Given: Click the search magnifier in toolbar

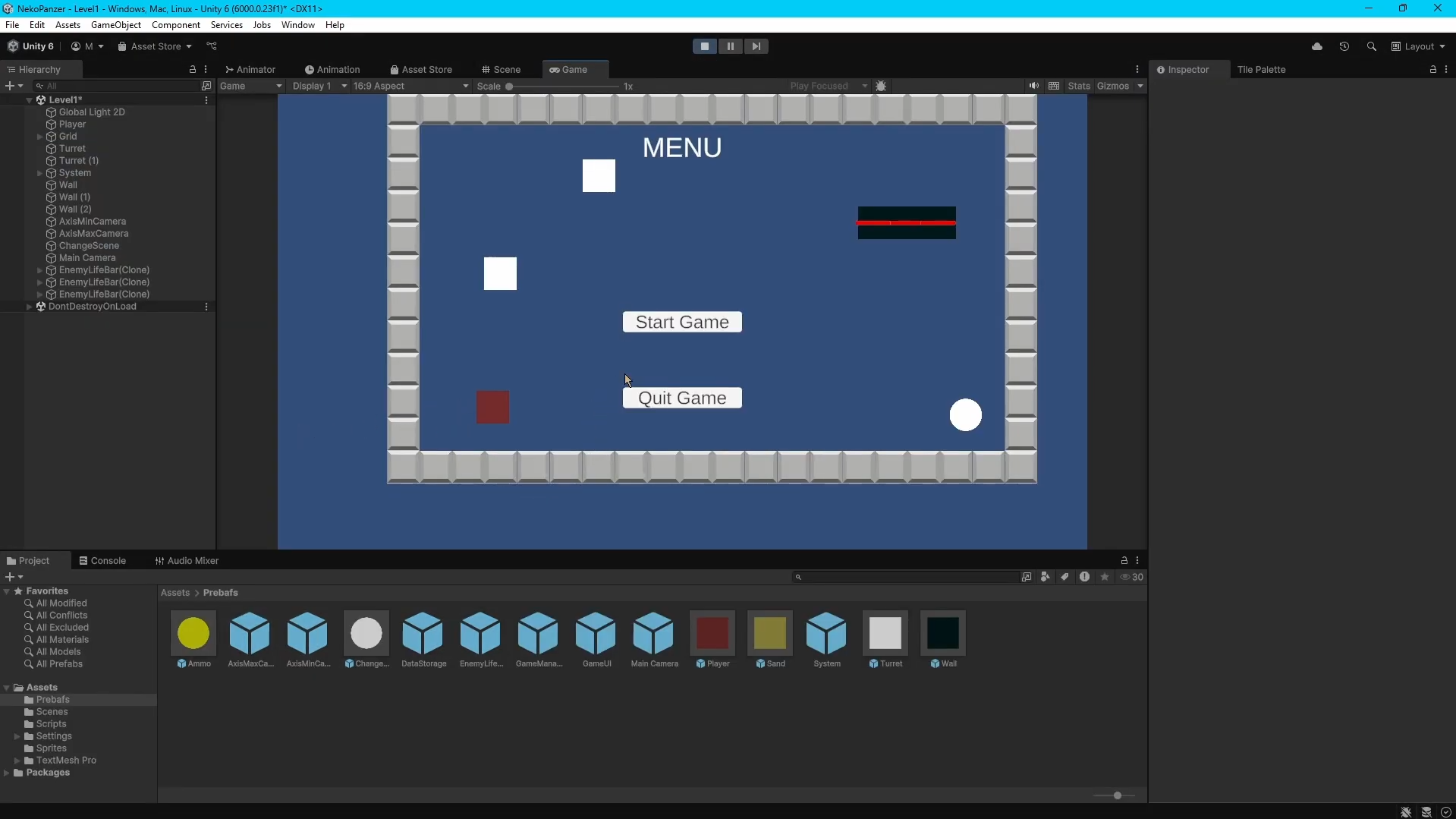Looking at the screenshot, I should (1371, 46).
